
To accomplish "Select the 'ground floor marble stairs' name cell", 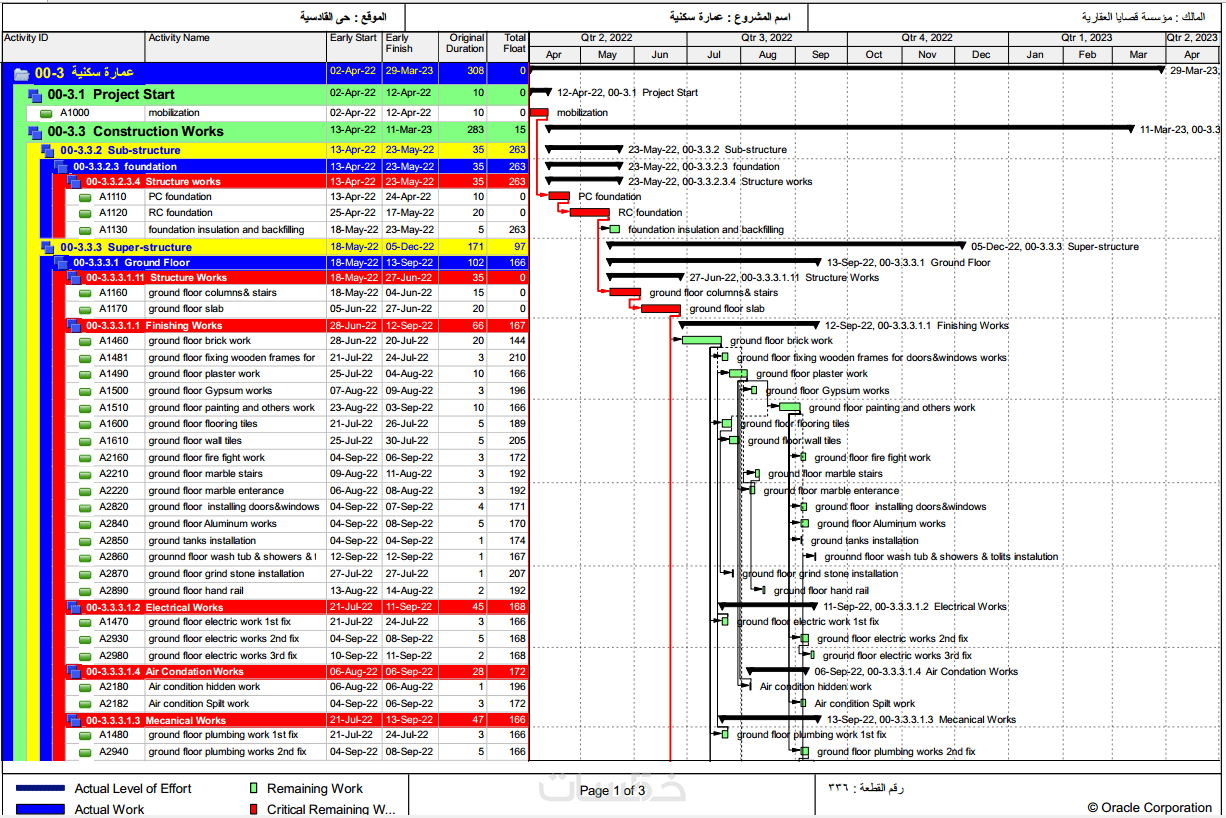I will [x=236, y=474].
